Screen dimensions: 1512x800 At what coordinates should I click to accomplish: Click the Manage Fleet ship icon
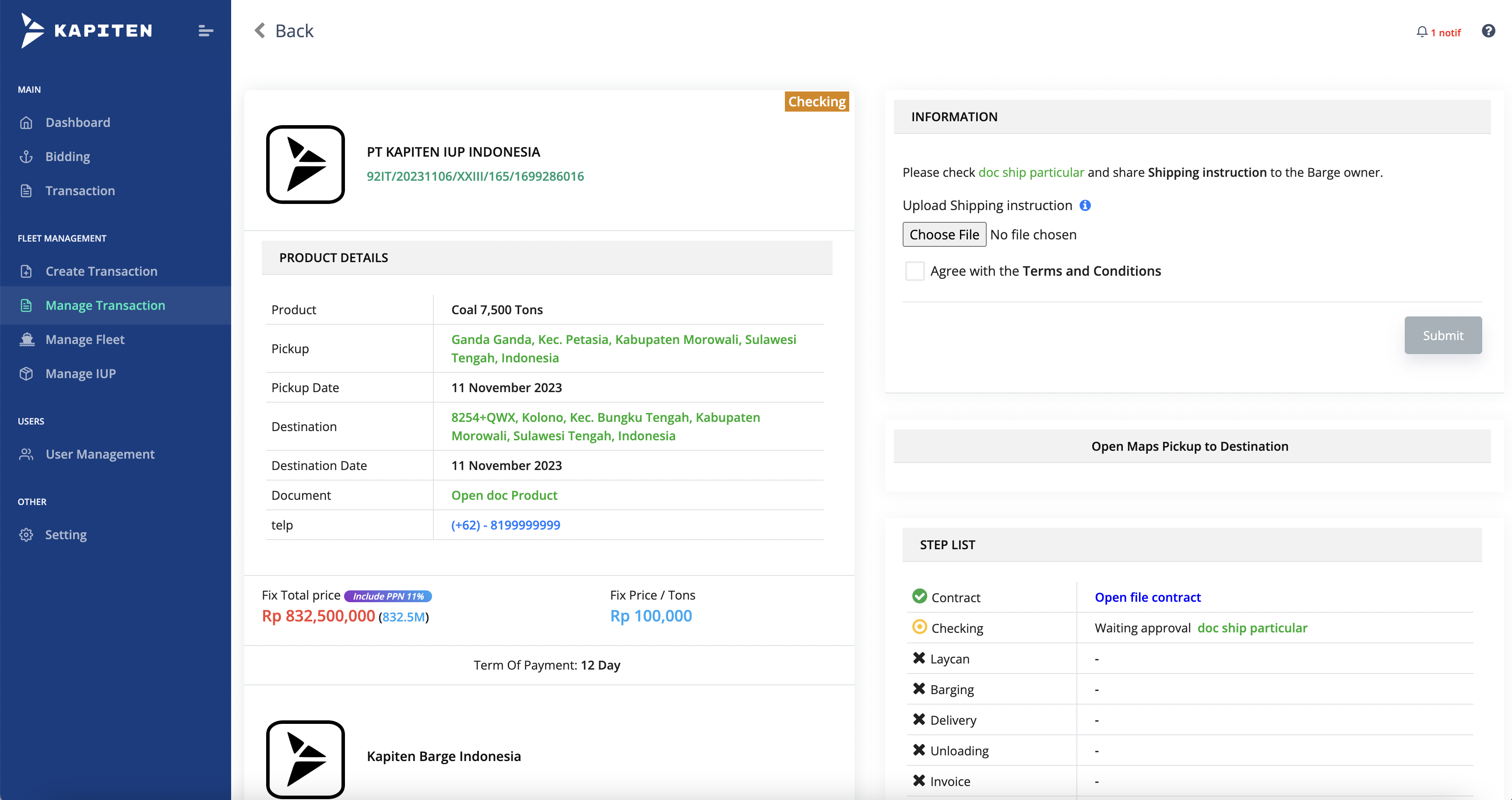pos(26,339)
